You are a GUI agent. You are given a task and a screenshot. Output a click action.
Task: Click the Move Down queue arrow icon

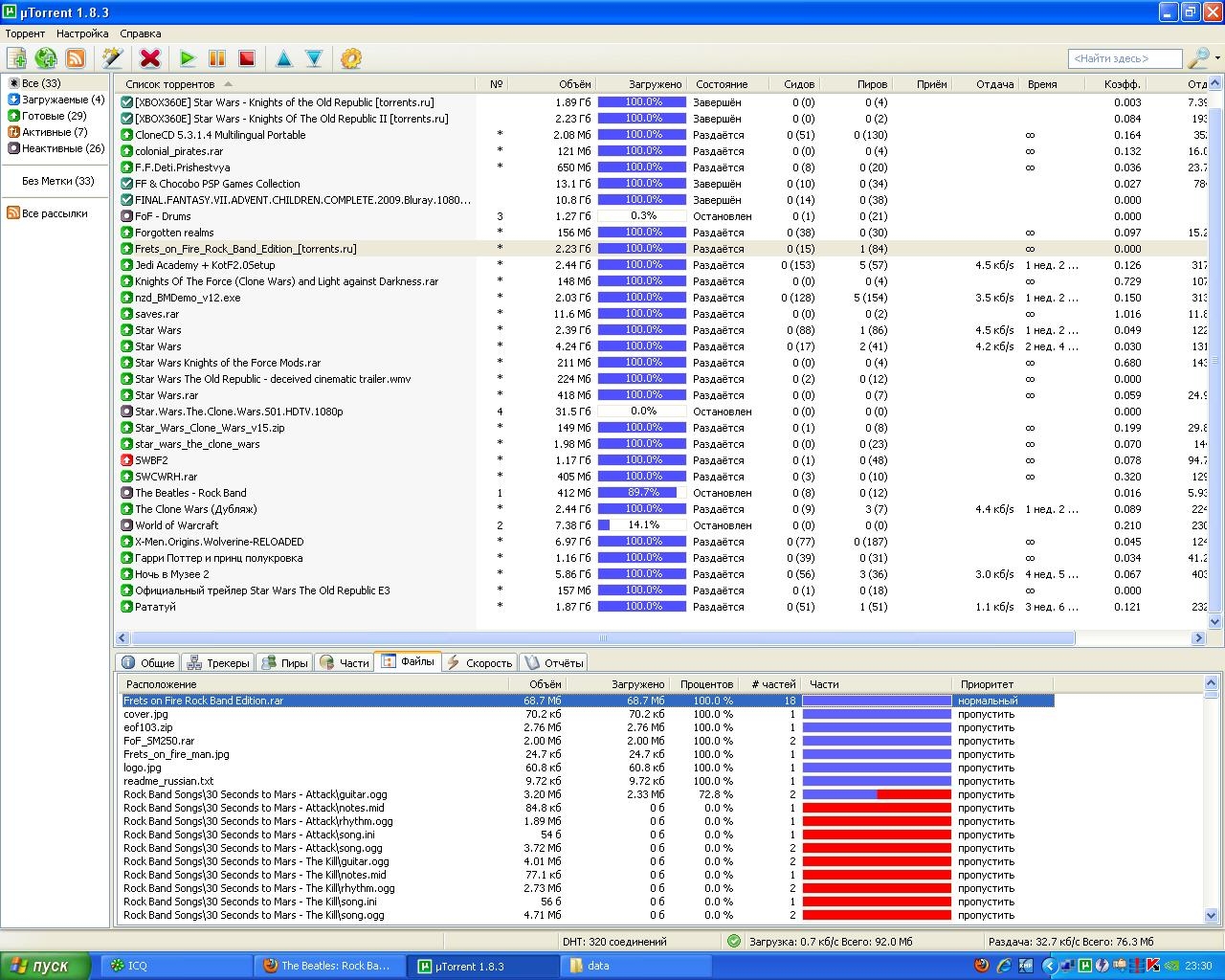(x=314, y=58)
